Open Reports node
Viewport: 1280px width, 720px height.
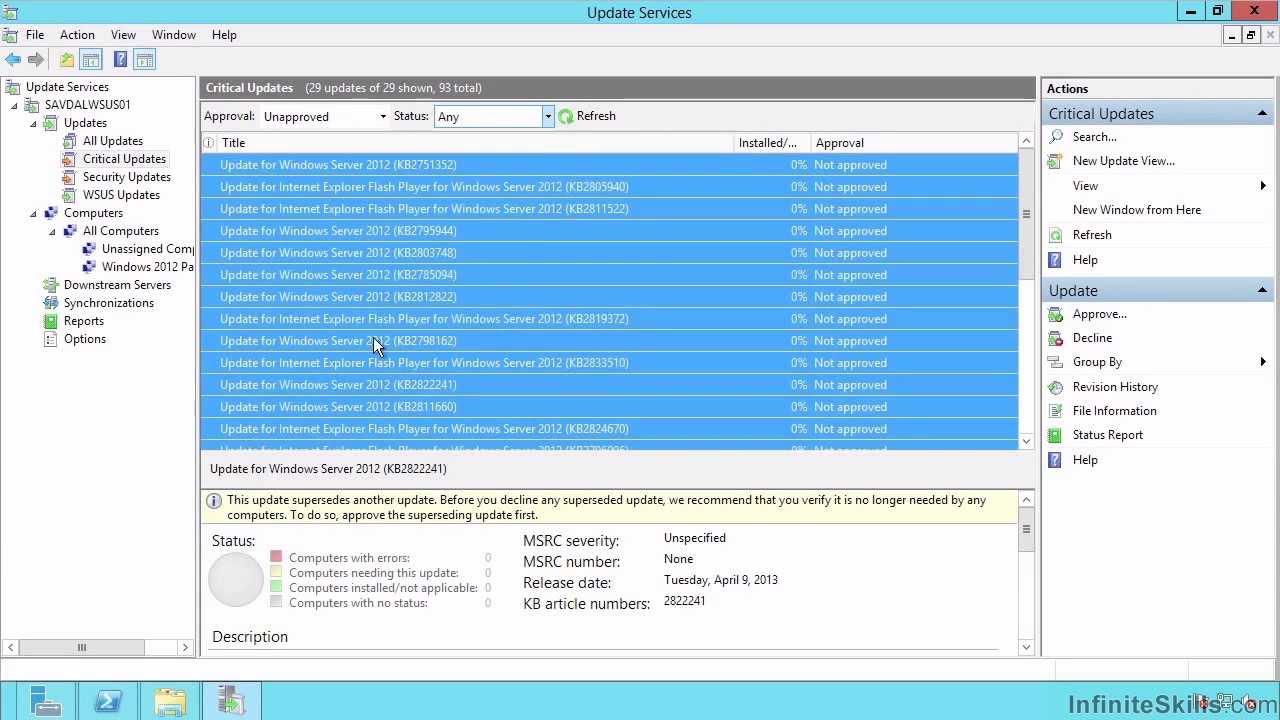click(84, 321)
